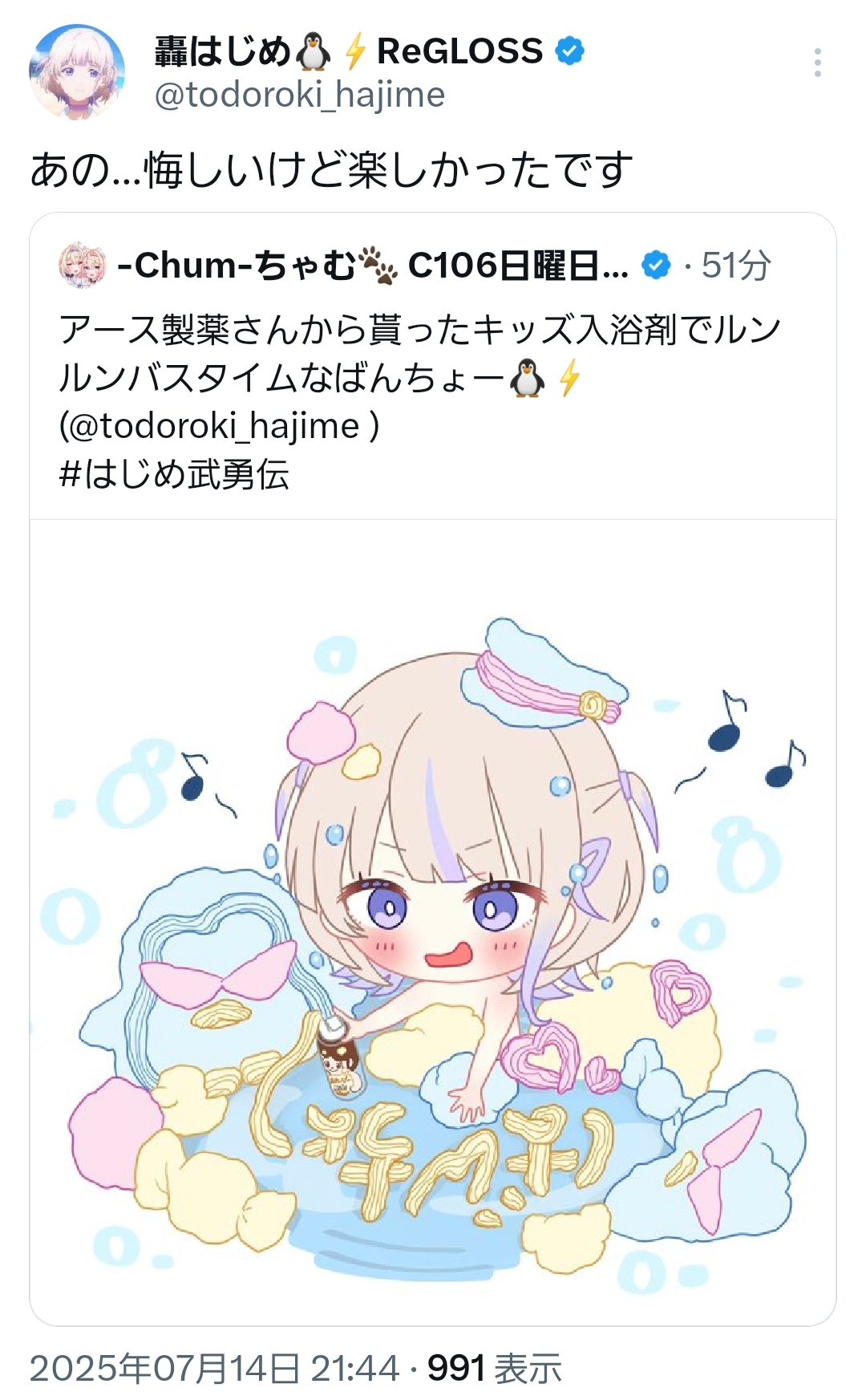Click the 轟はじめ ReGLOSS display name
Screen dimensions: 866x1400
point(349,52)
